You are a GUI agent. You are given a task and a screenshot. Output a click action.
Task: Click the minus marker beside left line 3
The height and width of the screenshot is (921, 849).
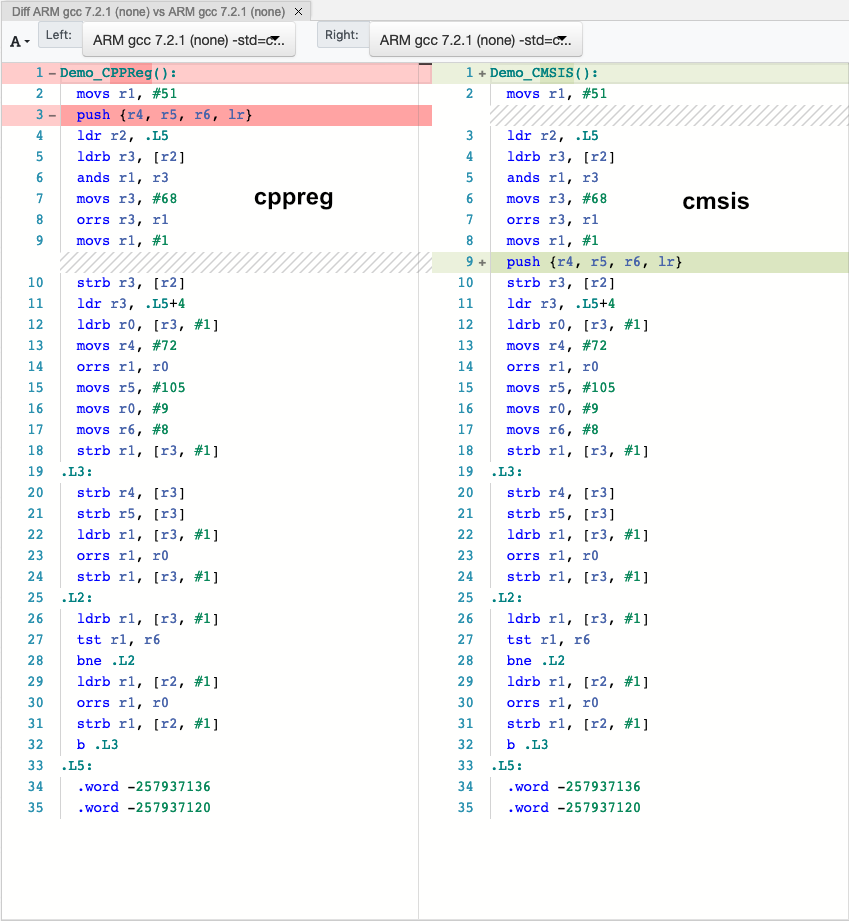click(52, 115)
